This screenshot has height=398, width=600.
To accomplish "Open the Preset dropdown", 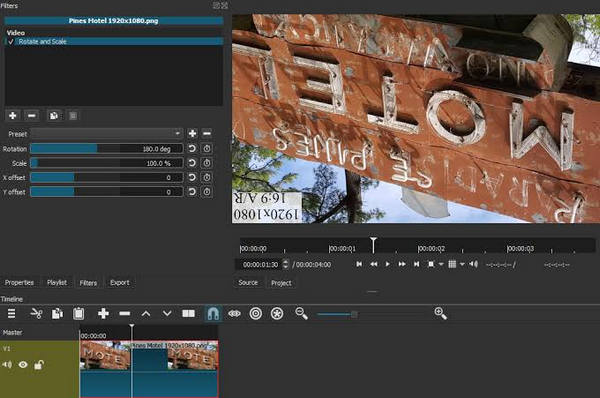I will 107,134.
